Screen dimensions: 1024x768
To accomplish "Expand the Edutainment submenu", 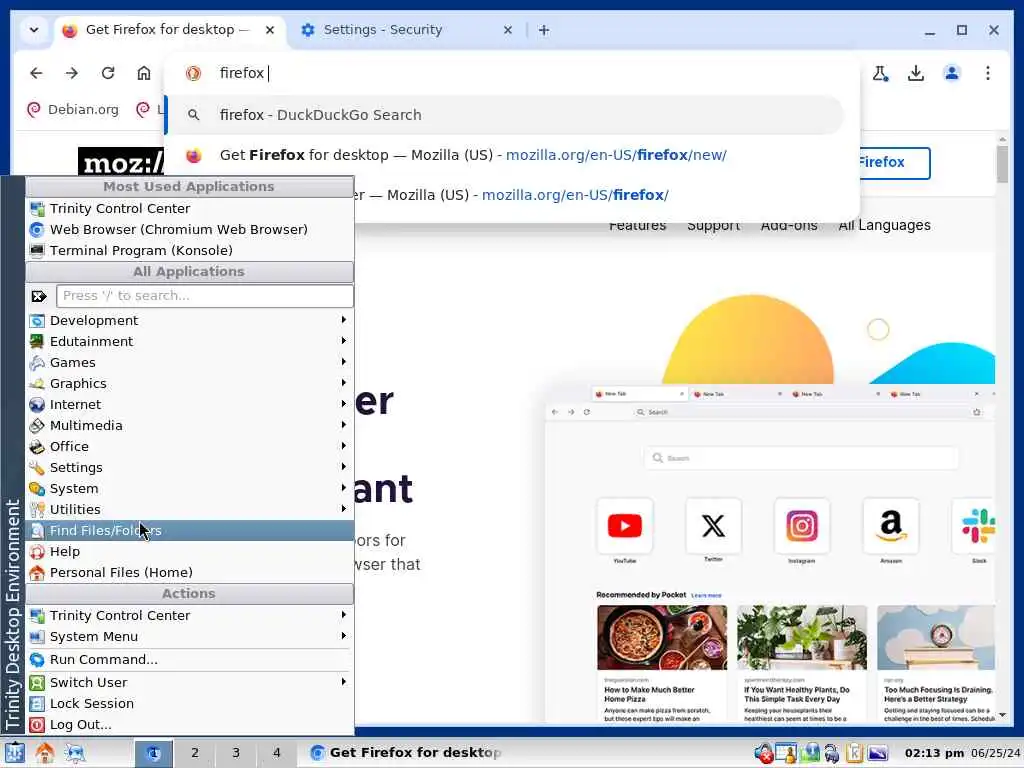I will pyautogui.click(x=190, y=342).
